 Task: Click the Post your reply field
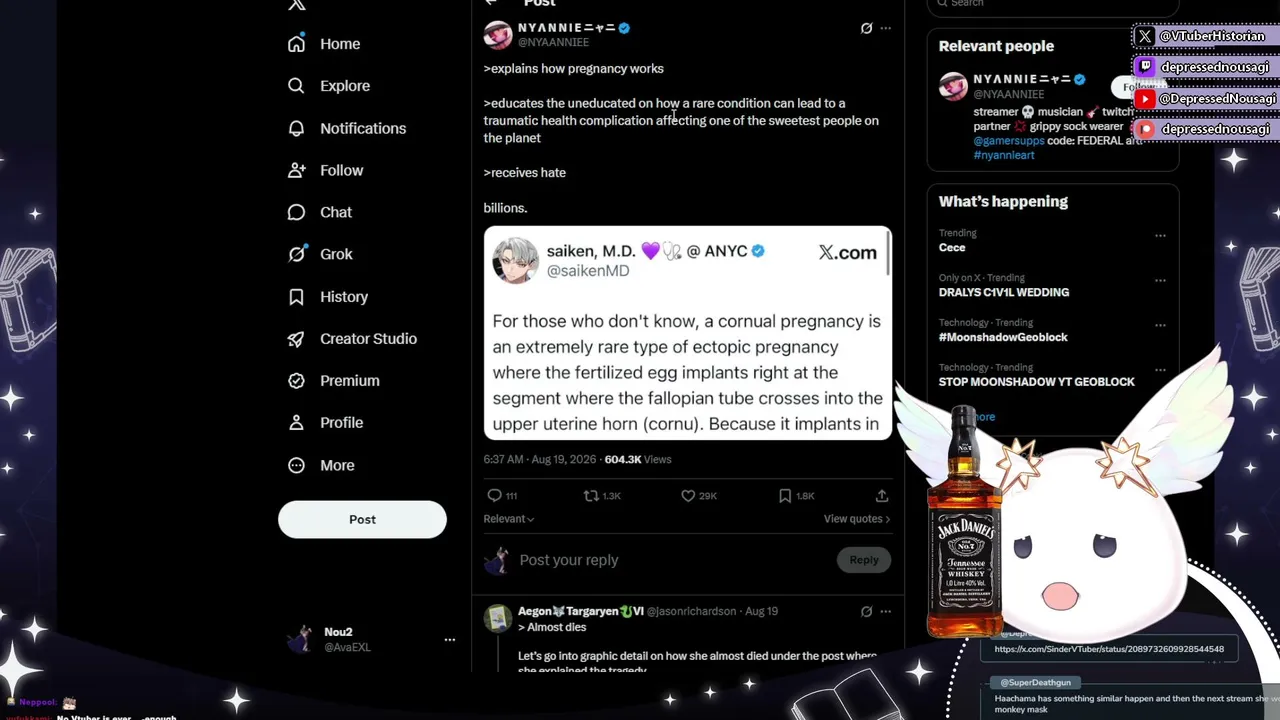tap(672, 560)
